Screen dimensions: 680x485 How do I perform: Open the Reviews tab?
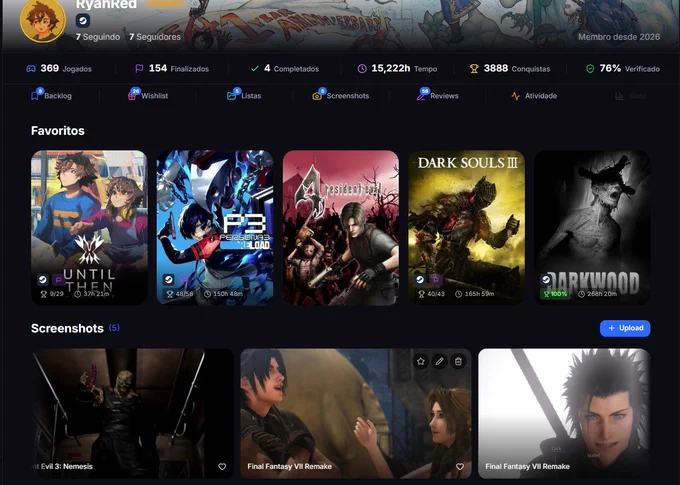click(x=437, y=96)
